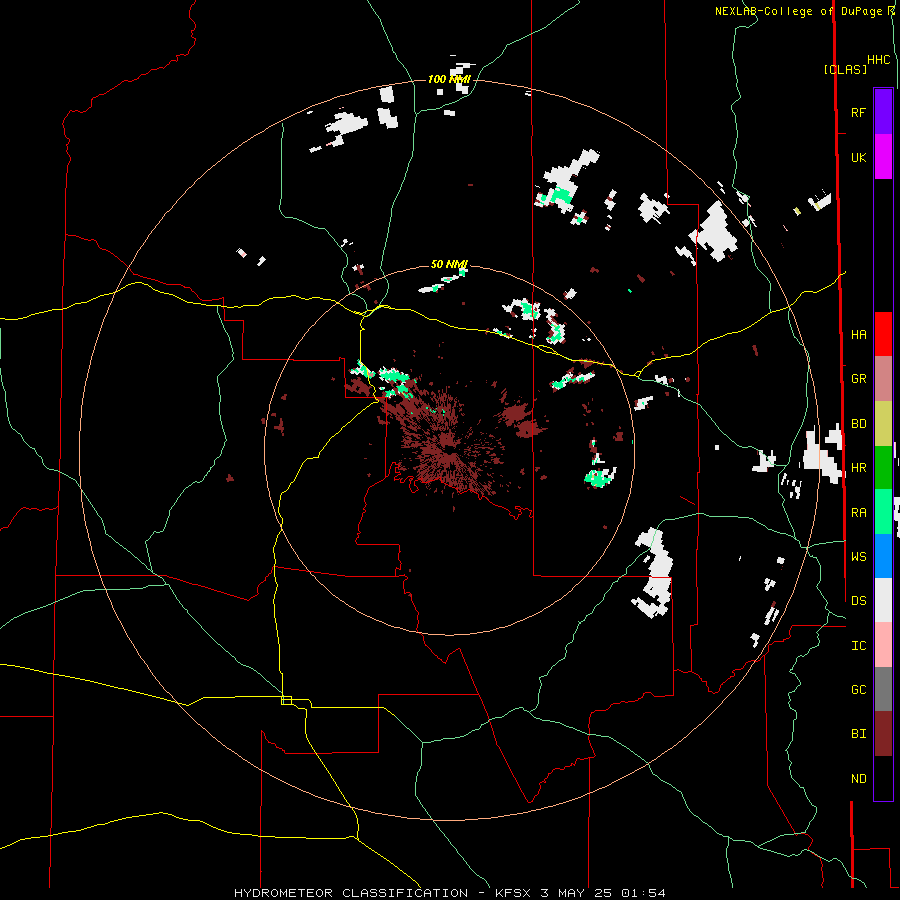The width and height of the screenshot is (900, 900).
Task: Click the "UK" legend label
Action: (x=858, y=158)
